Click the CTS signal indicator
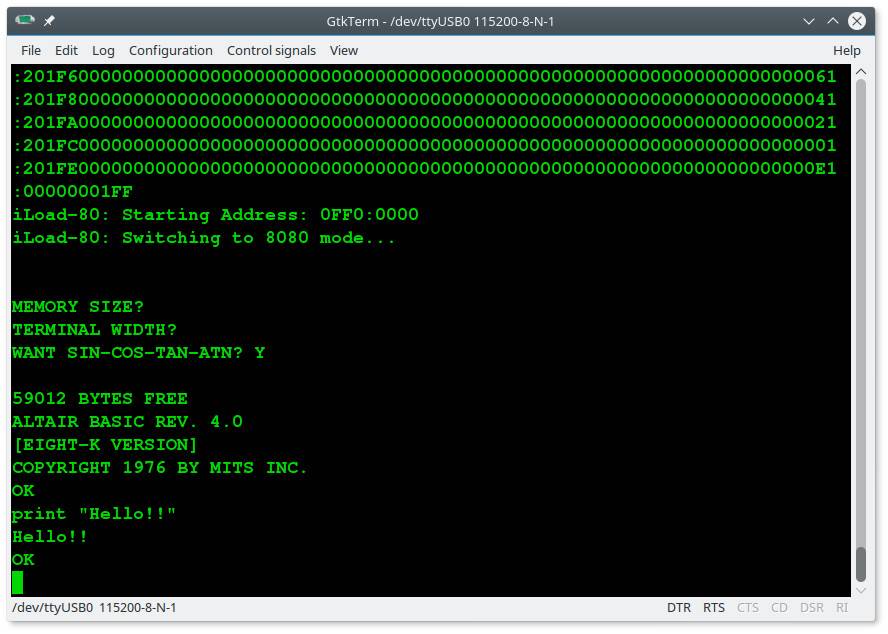This screenshot has width=888, height=634. pyautogui.click(x=748, y=607)
